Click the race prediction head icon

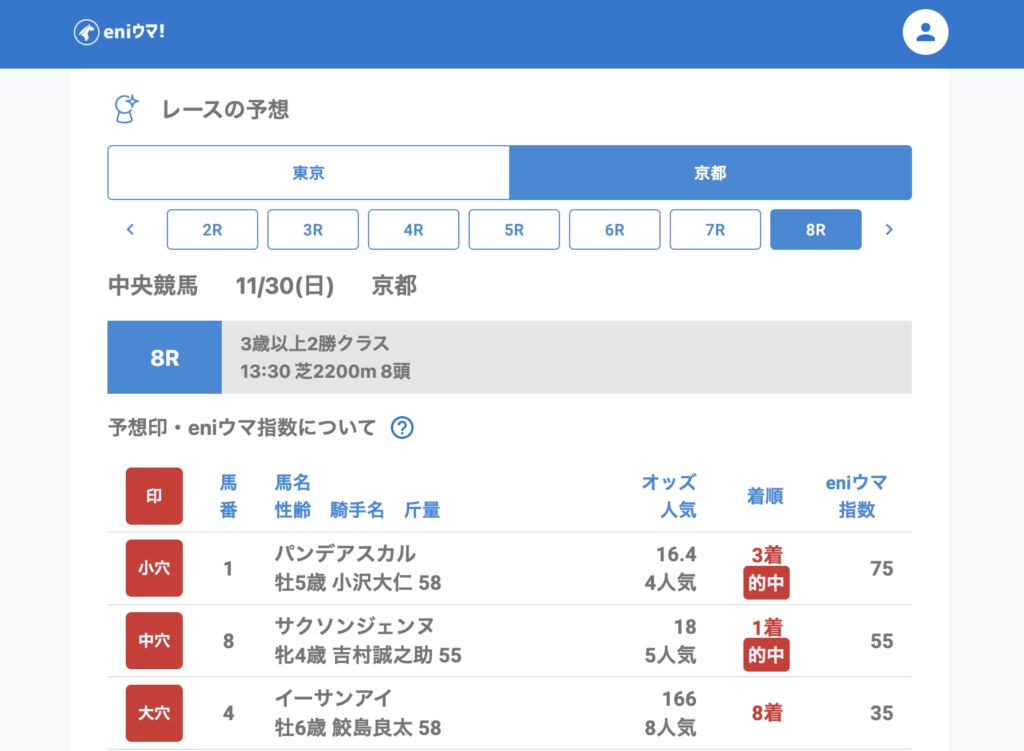tap(125, 108)
